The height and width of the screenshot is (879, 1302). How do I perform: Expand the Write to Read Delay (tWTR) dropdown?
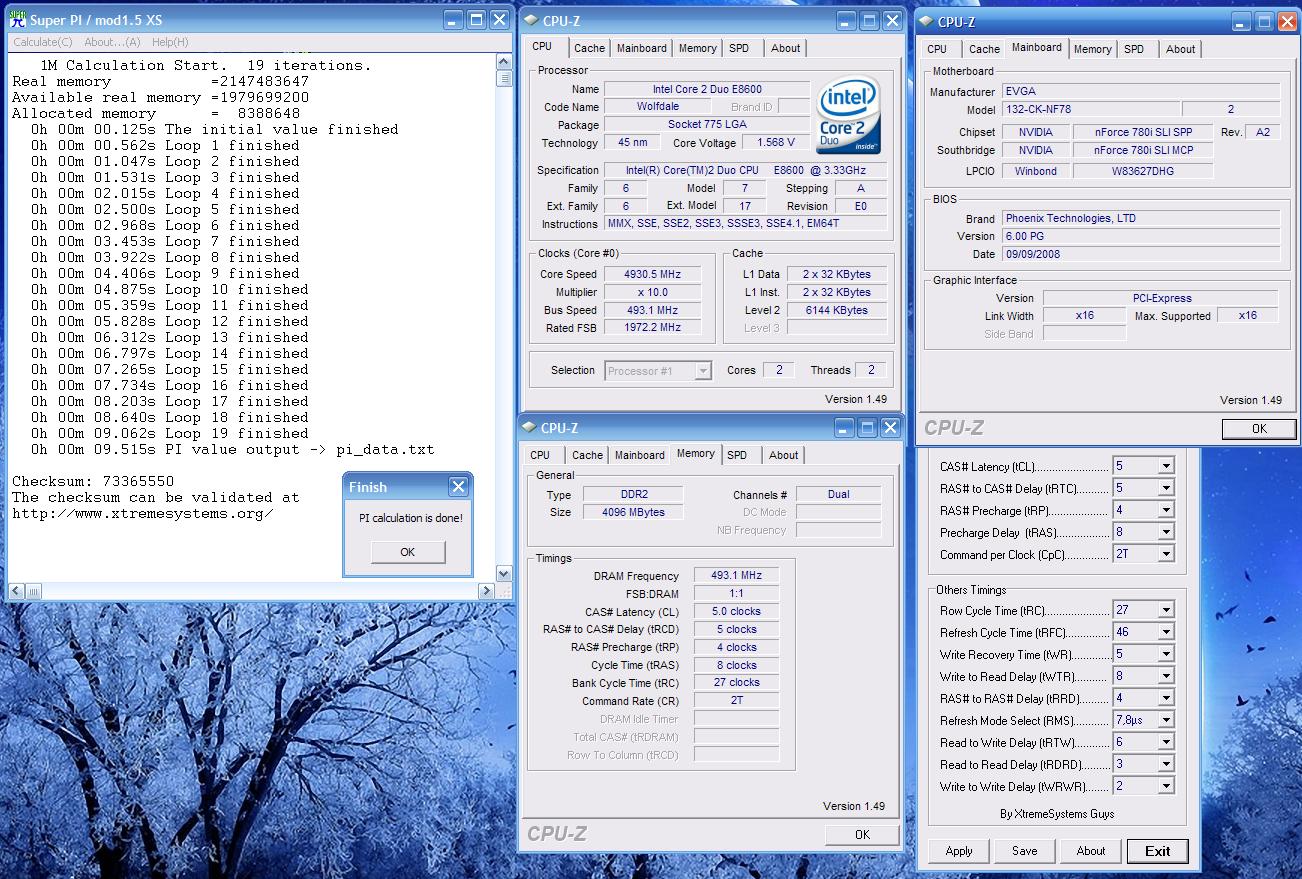pyautogui.click(x=1165, y=676)
